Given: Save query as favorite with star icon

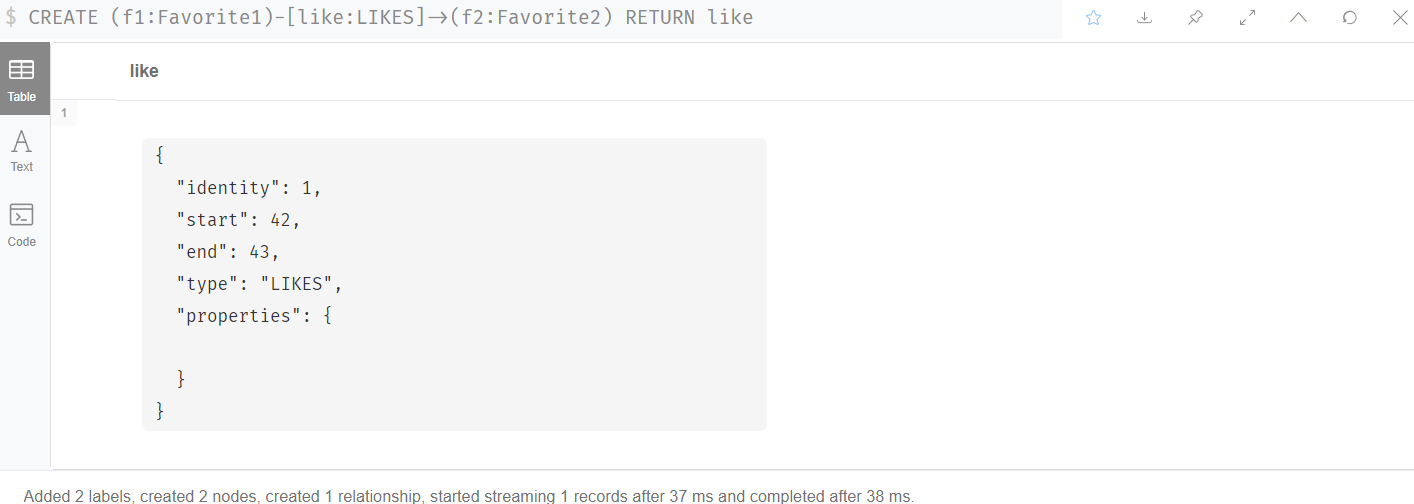Looking at the screenshot, I should (1093, 18).
